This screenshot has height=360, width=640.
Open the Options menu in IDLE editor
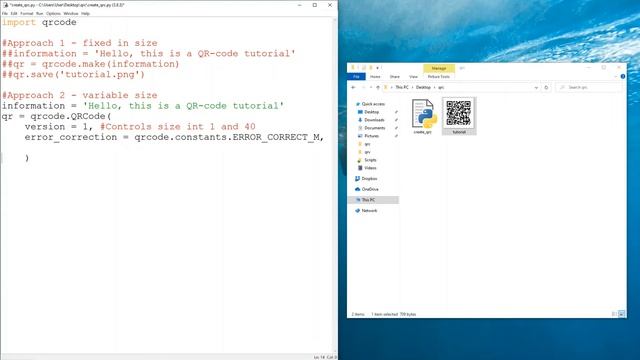[53, 13]
